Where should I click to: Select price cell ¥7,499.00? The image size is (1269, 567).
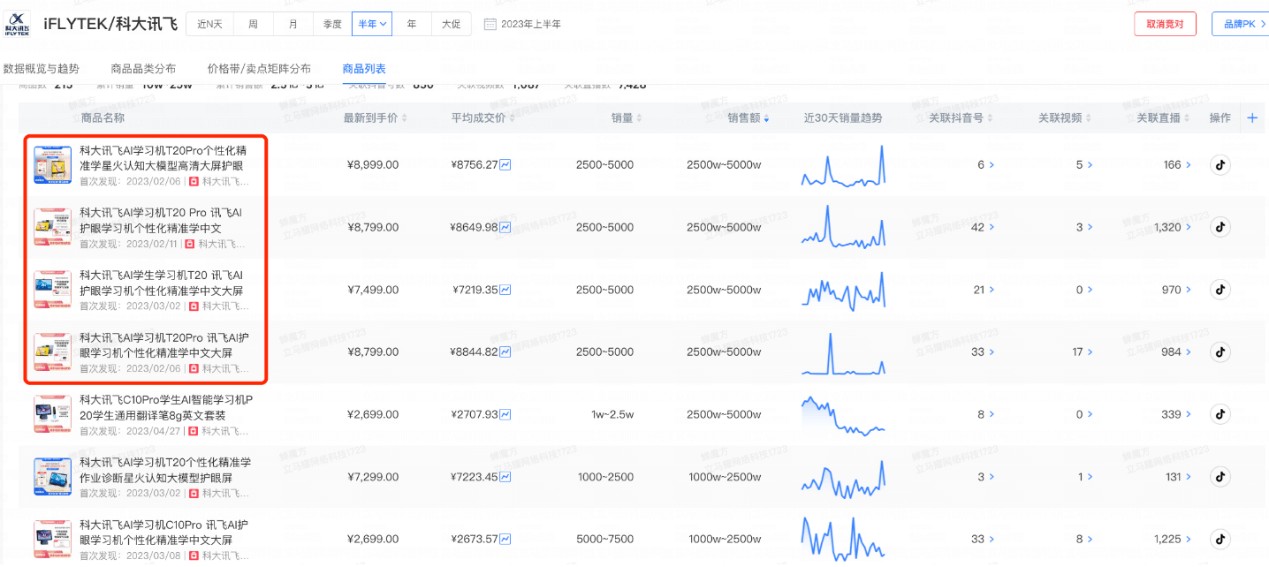372,290
